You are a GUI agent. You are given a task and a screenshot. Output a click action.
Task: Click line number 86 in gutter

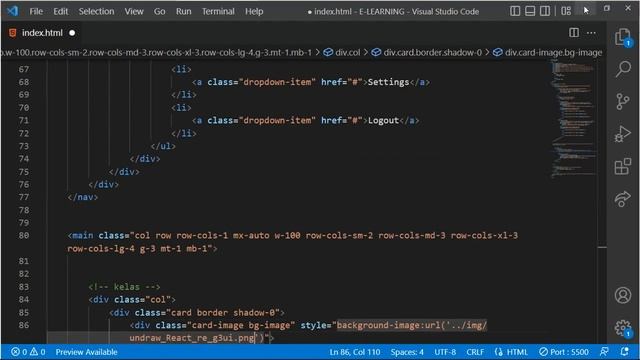coord(24,325)
